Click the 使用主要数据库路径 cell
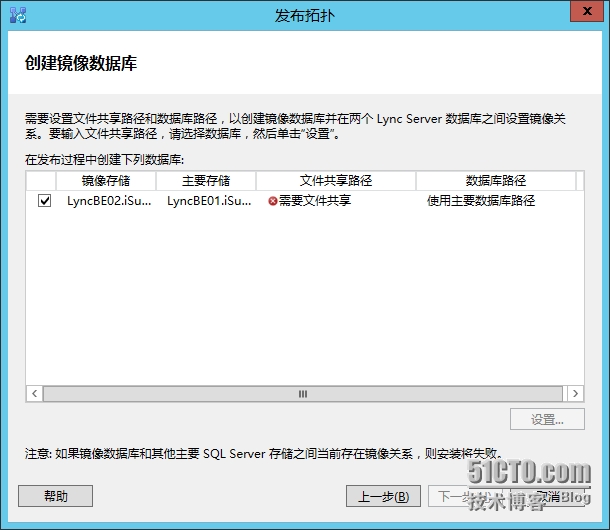 click(x=481, y=201)
